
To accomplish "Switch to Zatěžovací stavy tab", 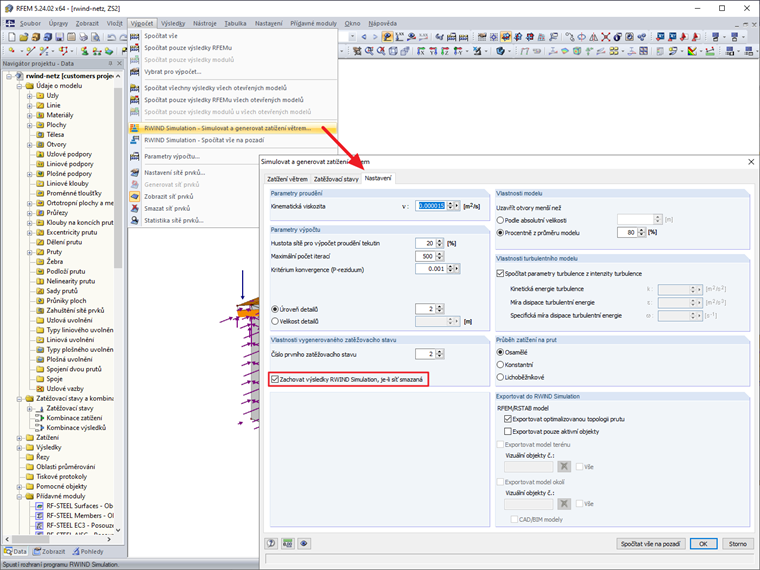I will [x=336, y=179].
